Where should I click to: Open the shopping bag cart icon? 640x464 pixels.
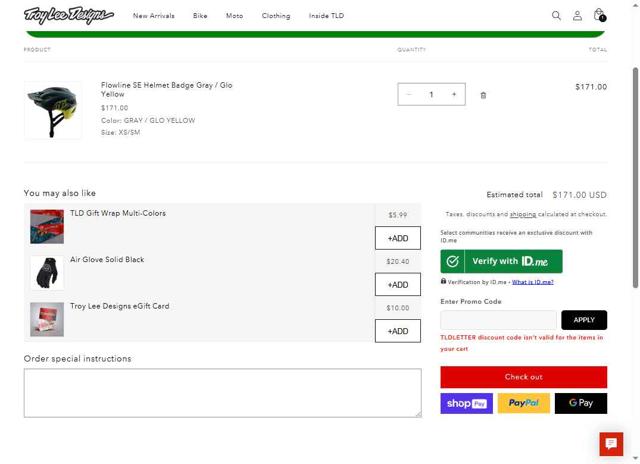coord(599,15)
